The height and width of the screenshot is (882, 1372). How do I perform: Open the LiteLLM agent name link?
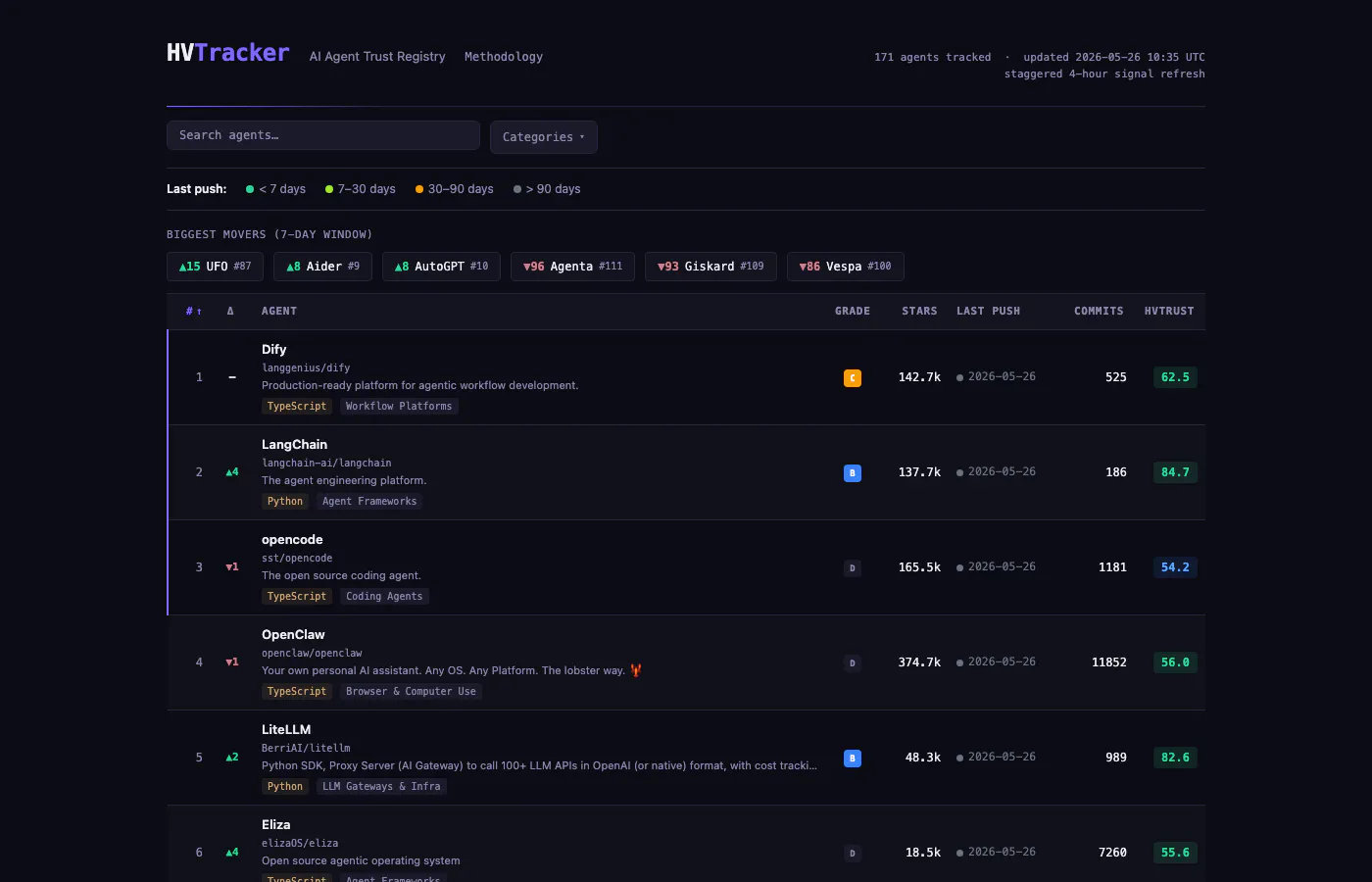pyautogui.click(x=286, y=730)
